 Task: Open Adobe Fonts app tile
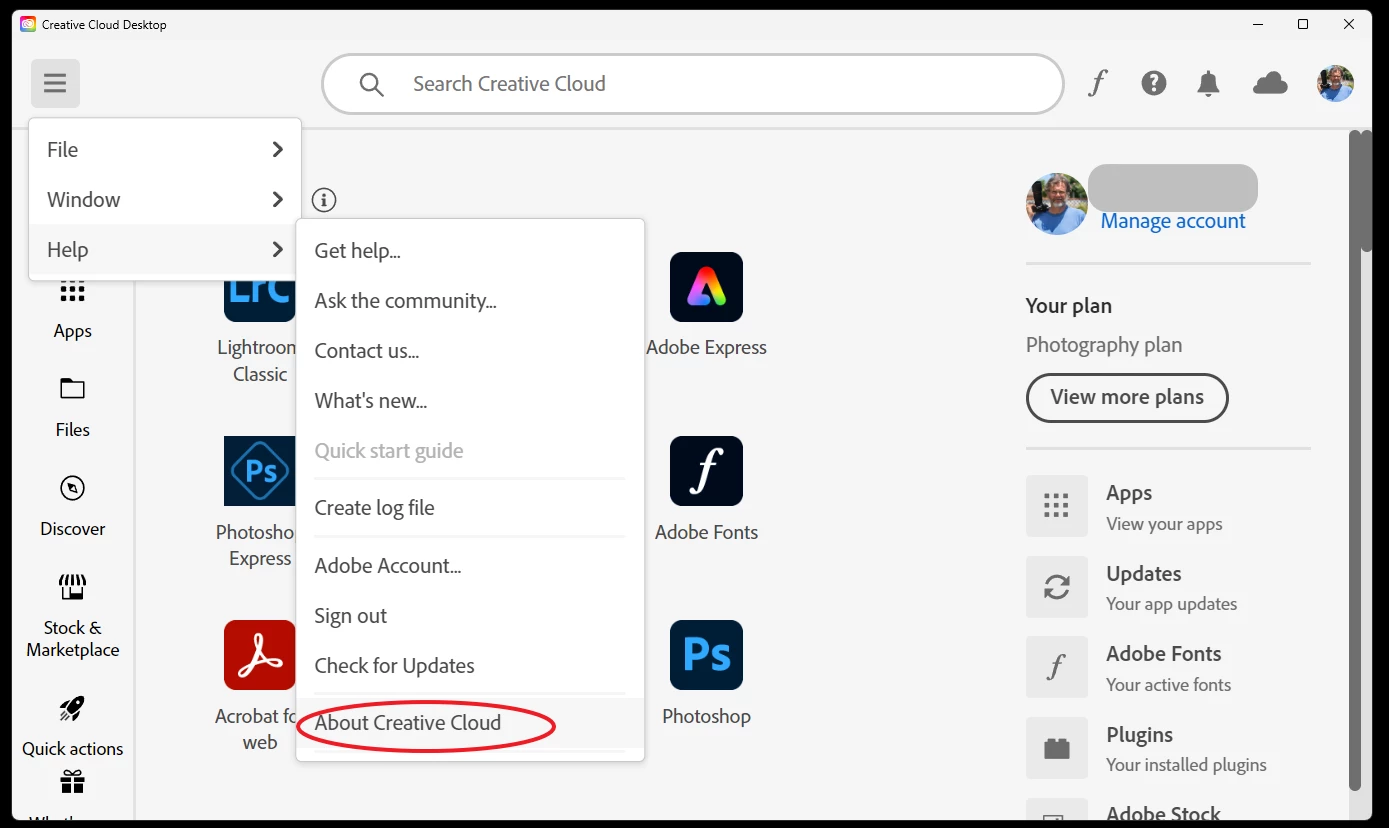pos(706,471)
